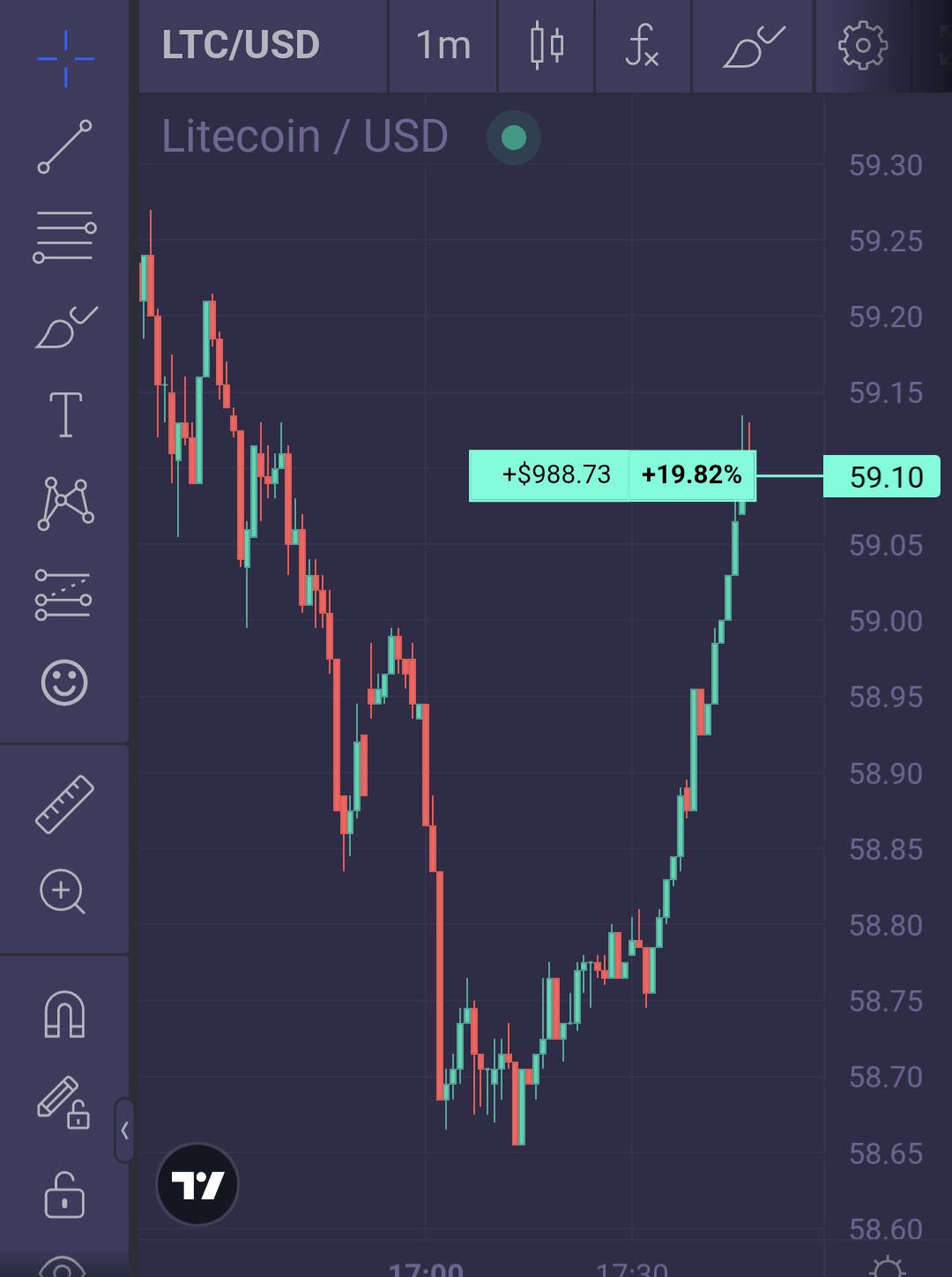Select the trend line drawing tool
Image resolution: width=952 pixels, height=1277 pixels.
(64, 146)
